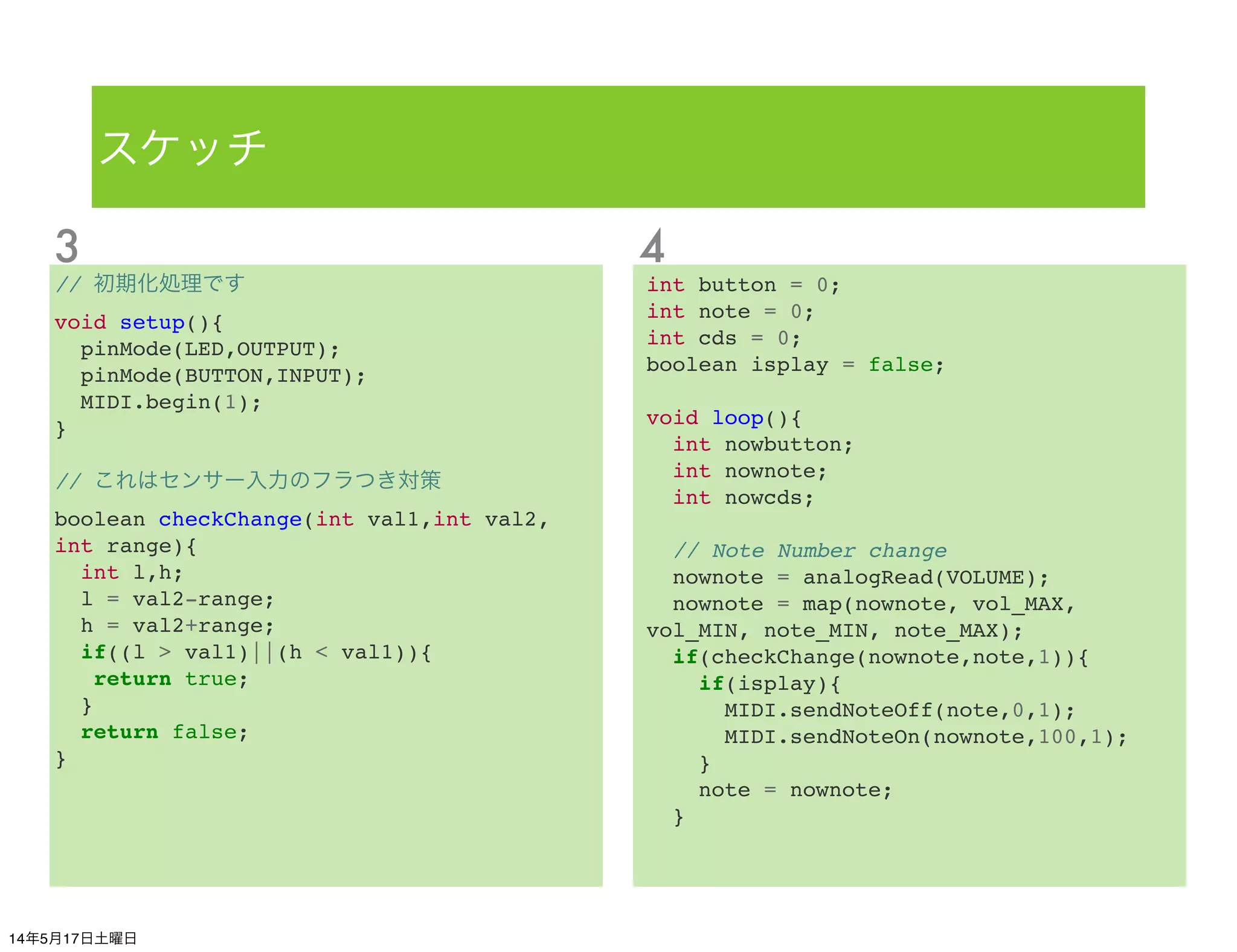Image resolution: width=1237 pixels, height=952 pixels.
Task: Click the line return true;
Action: pos(170,679)
